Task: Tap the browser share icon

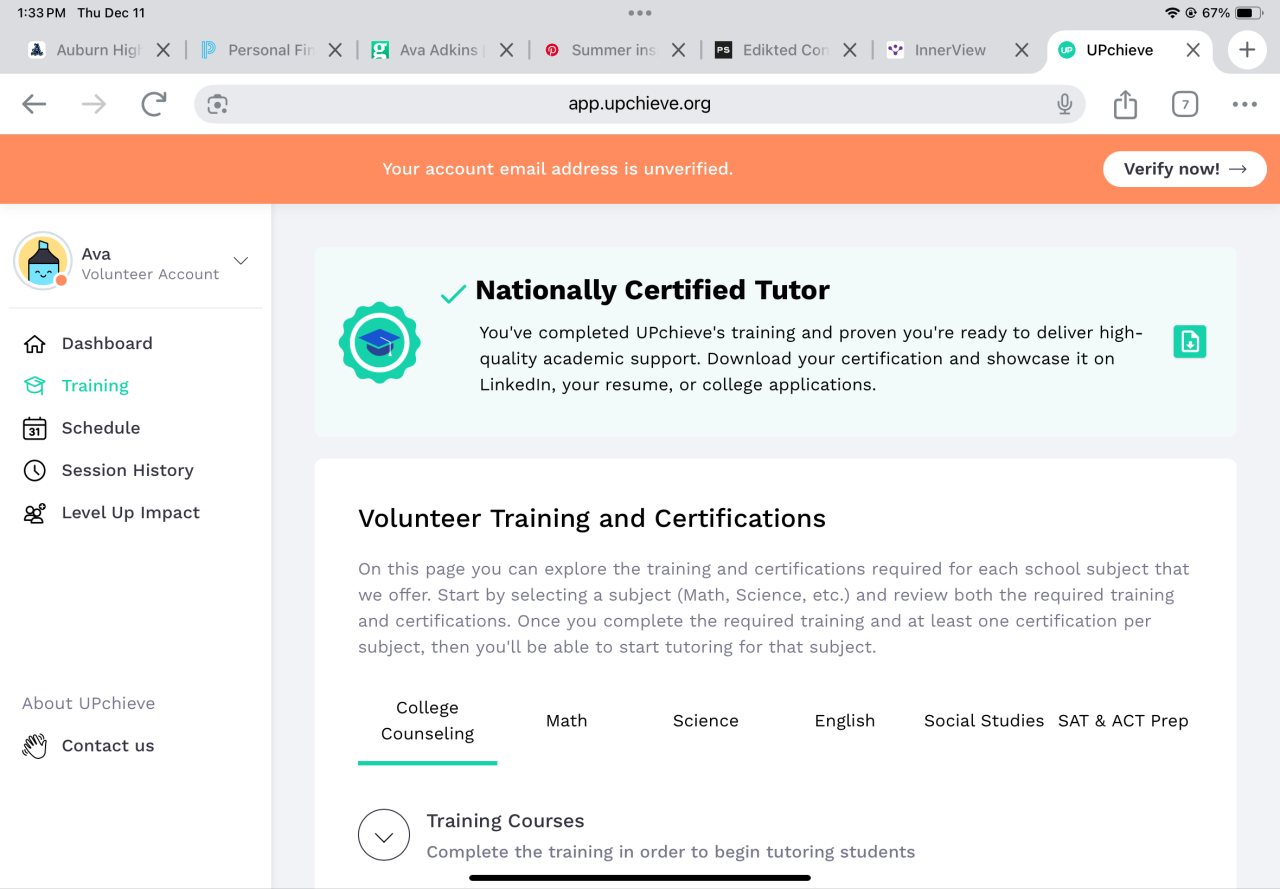Action: pyautogui.click(x=1125, y=104)
